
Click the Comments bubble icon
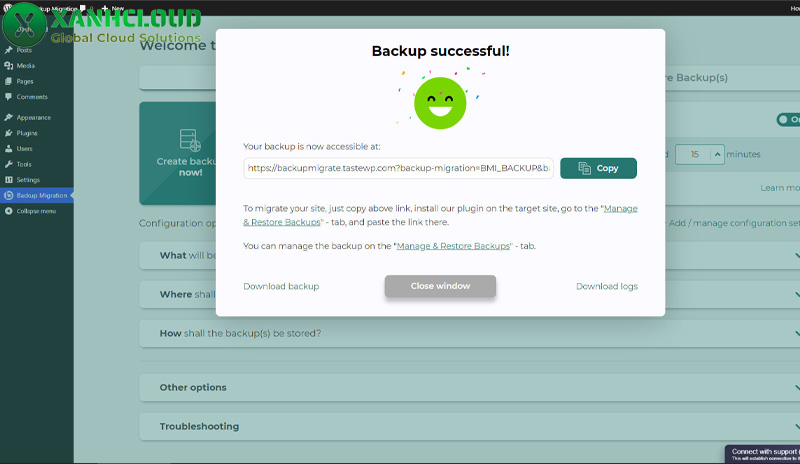(8, 96)
